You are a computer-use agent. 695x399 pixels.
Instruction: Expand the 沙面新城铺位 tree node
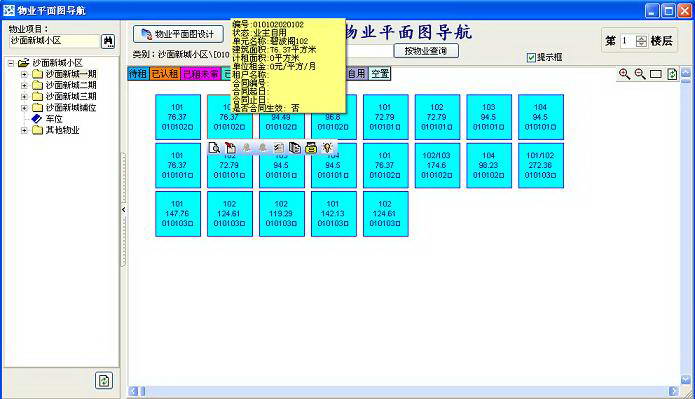[x=24, y=108]
